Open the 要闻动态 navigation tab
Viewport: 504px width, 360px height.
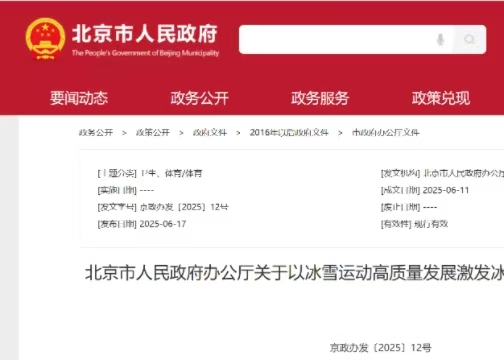click(79, 98)
